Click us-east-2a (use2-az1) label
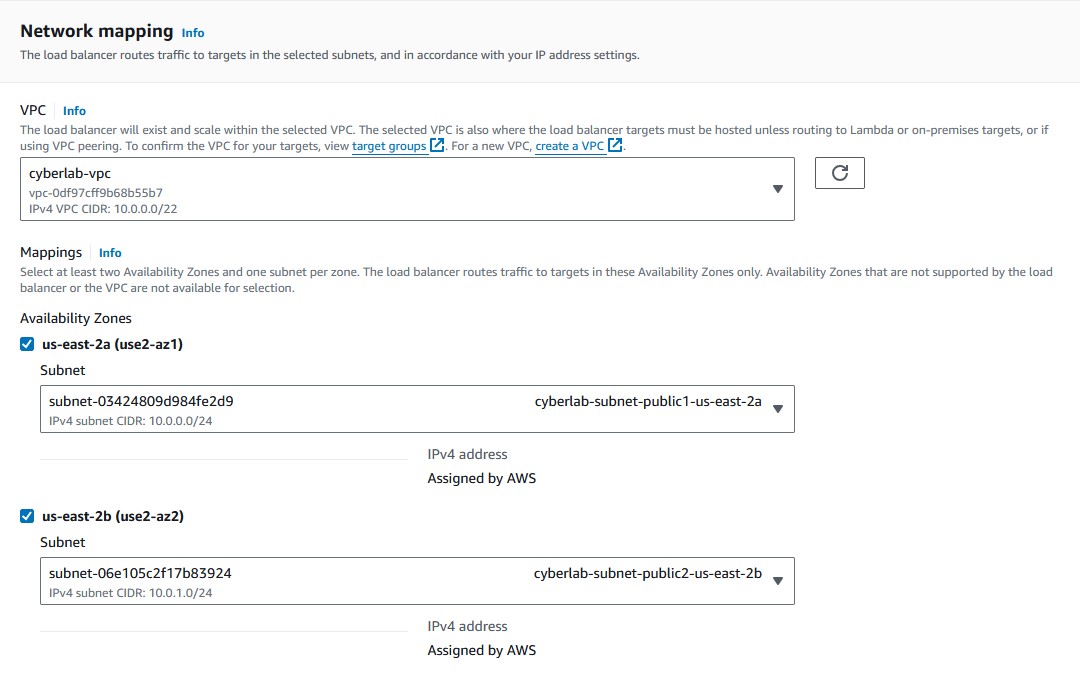This screenshot has width=1080, height=686. coord(112,344)
